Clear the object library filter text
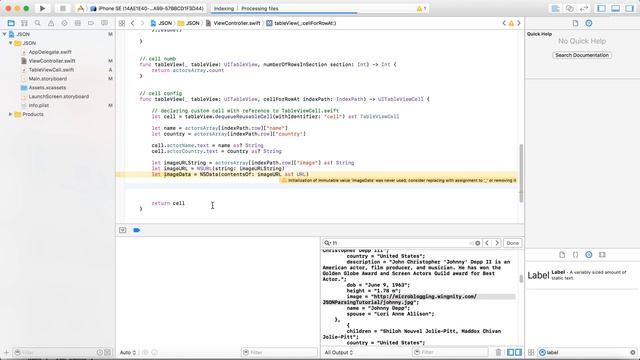This screenshot has height=360, width=640. [x=633, y=352]
